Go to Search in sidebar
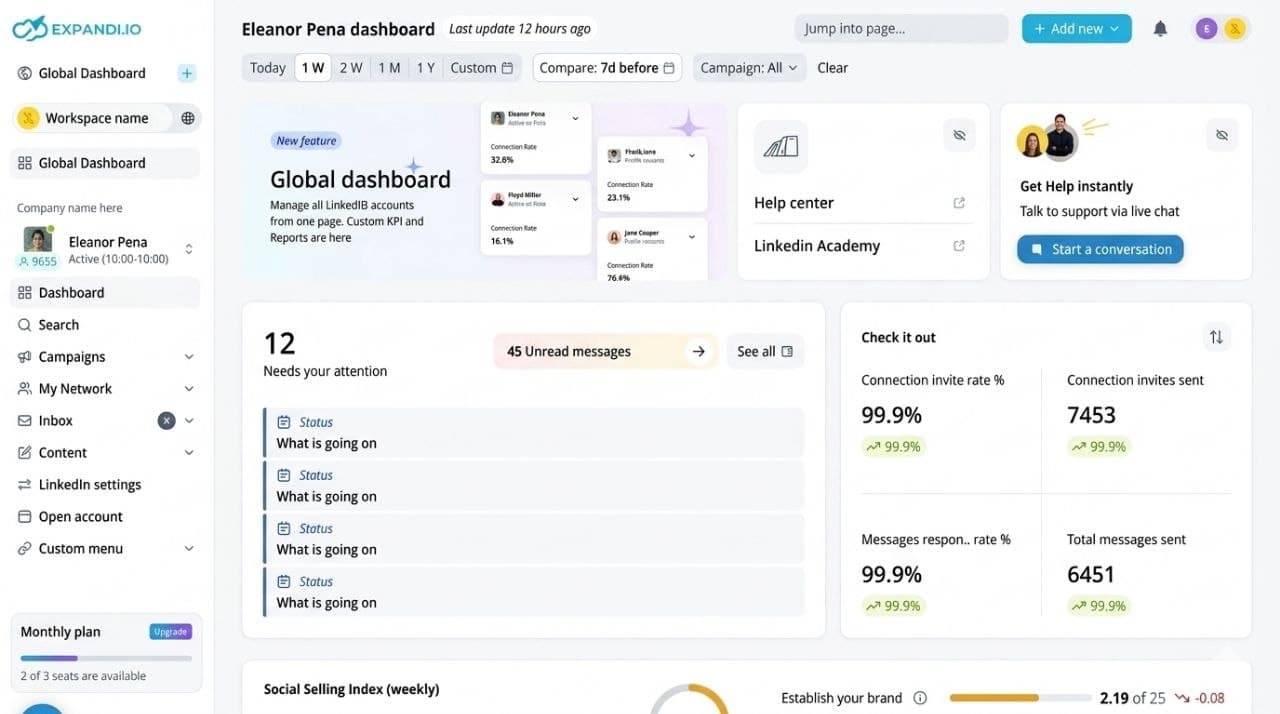Image resolution: width=1280 pixels, height=714 pixels. [x=58, y=325]
